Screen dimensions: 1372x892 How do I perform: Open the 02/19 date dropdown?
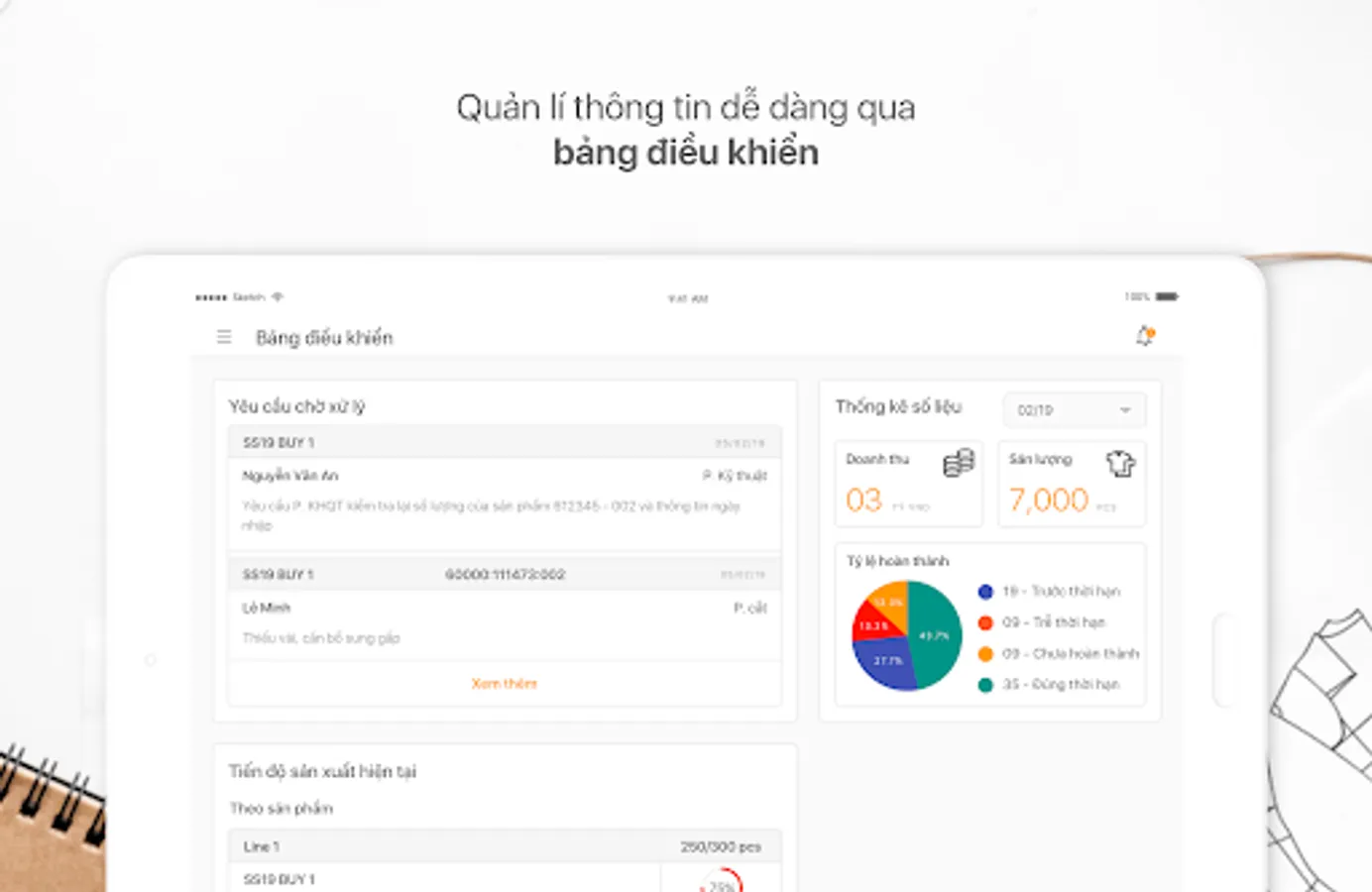[x=1075, y=409]
